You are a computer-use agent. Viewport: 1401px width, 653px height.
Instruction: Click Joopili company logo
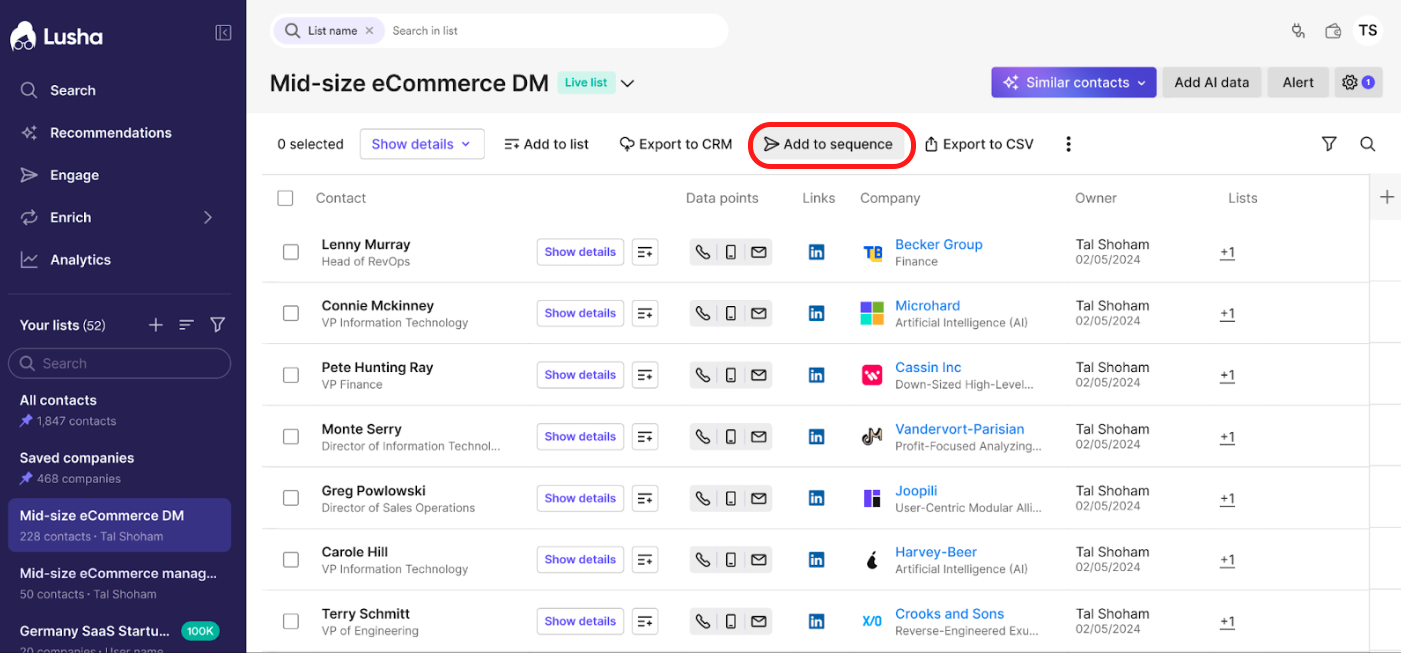click(x=872, y=498)
